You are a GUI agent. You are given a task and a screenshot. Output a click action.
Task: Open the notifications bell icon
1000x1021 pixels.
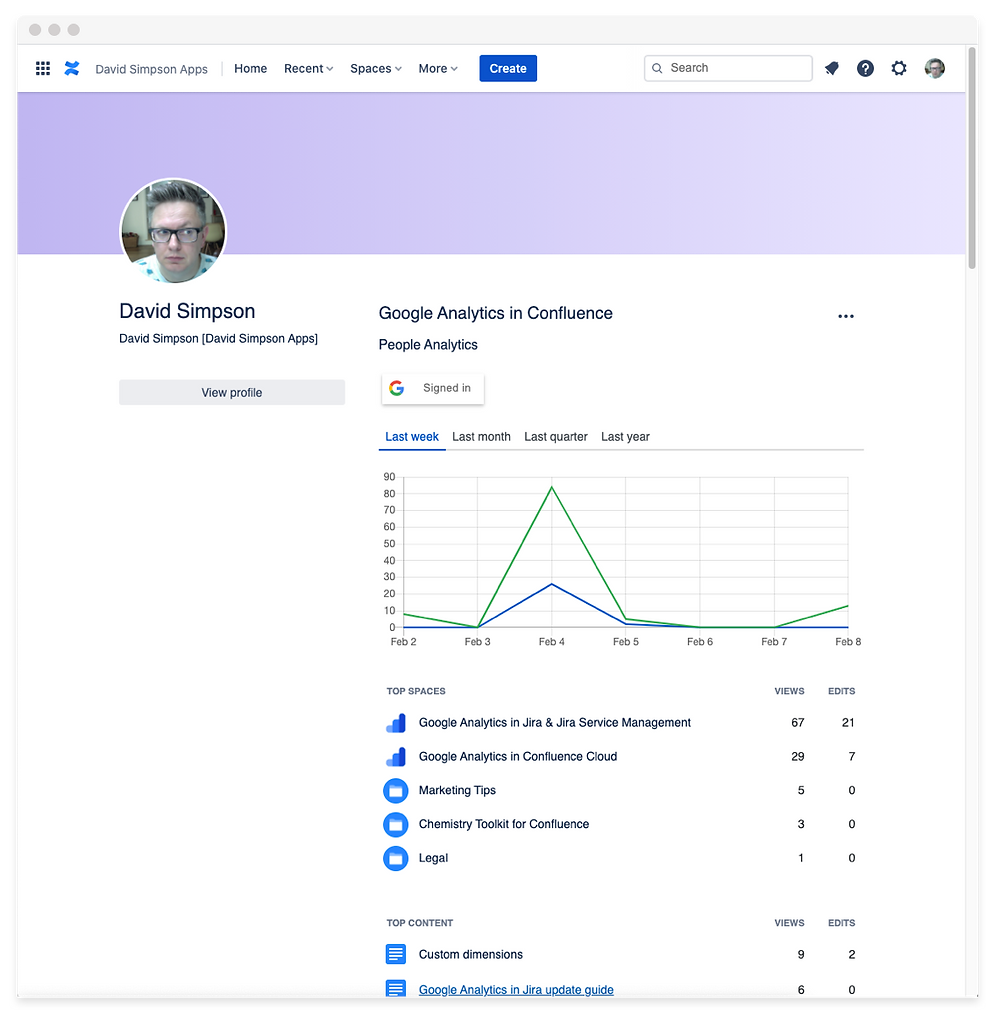(x=831, y=68)
